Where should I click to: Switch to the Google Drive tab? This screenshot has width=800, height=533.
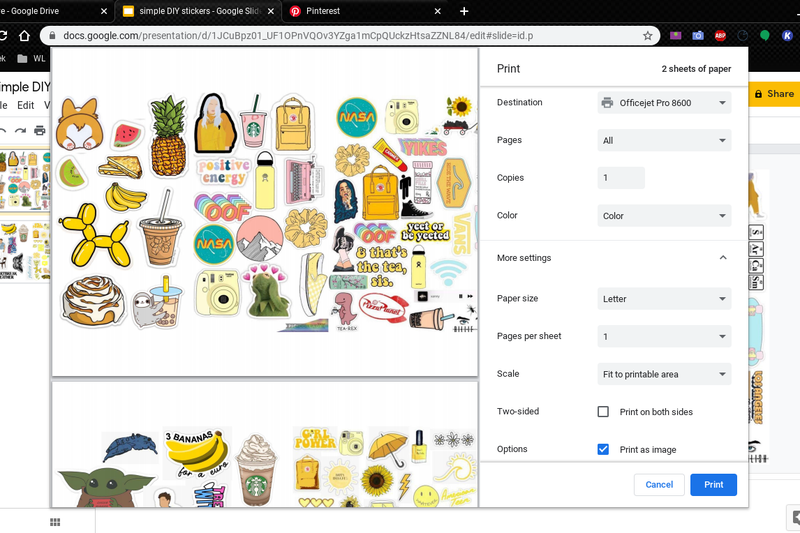[x=56, y=11]
